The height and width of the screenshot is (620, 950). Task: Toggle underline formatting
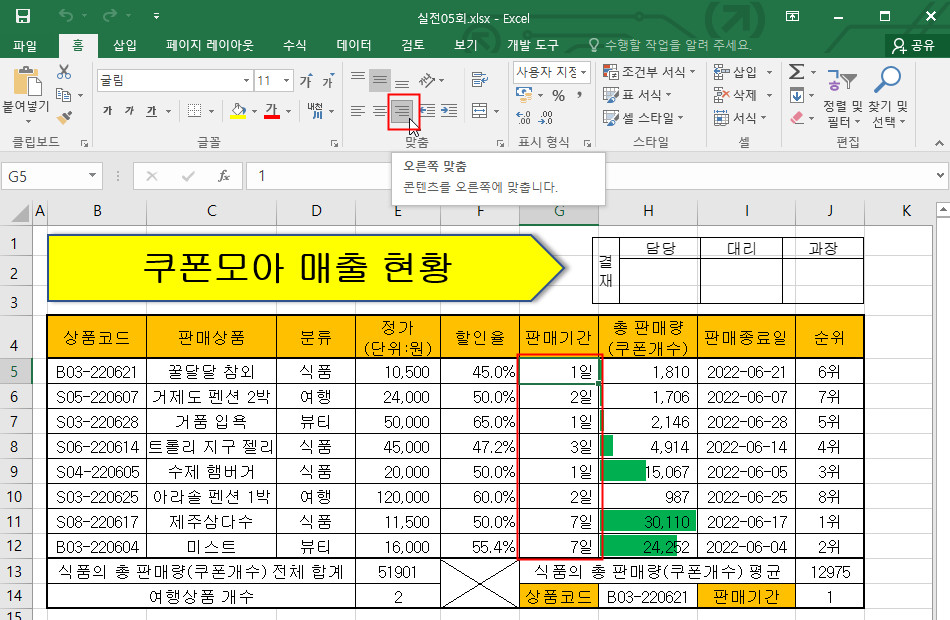[x=151, y=111]
